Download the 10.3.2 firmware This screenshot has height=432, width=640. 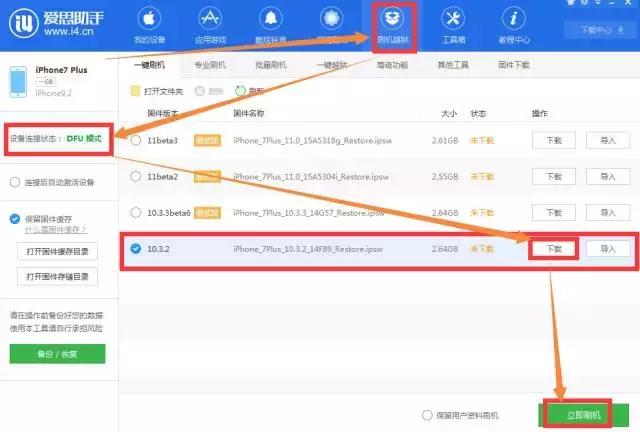click(554, 249)
